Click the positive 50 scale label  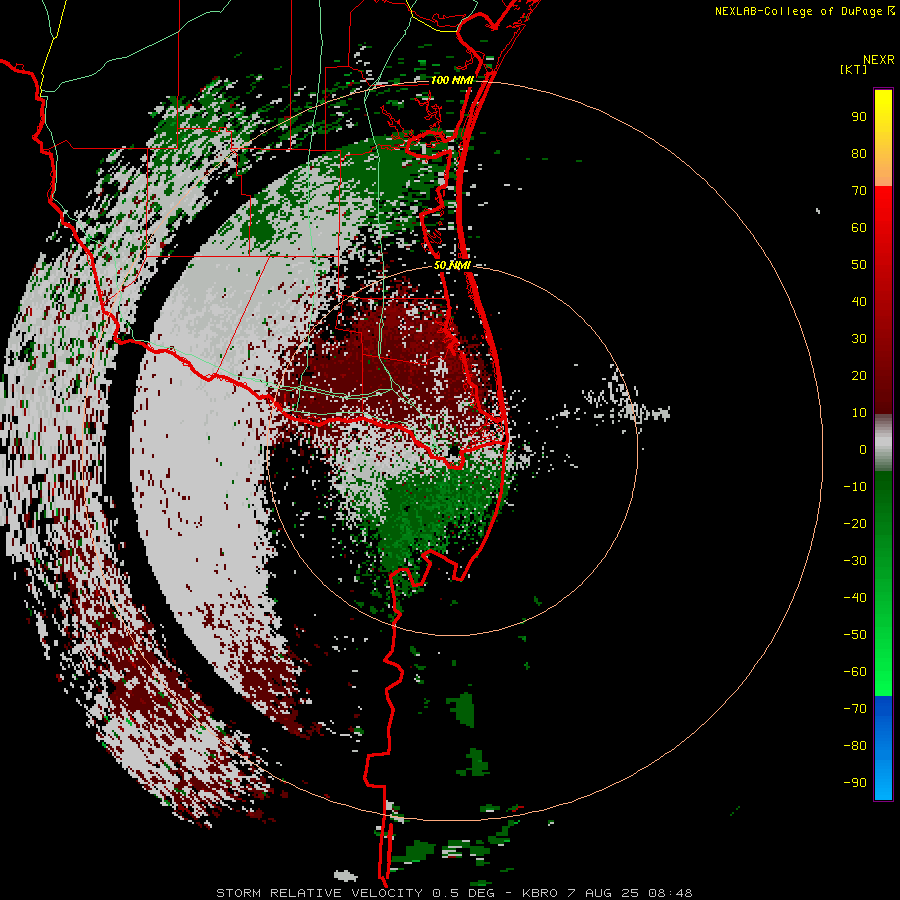(x=859, y=265)
